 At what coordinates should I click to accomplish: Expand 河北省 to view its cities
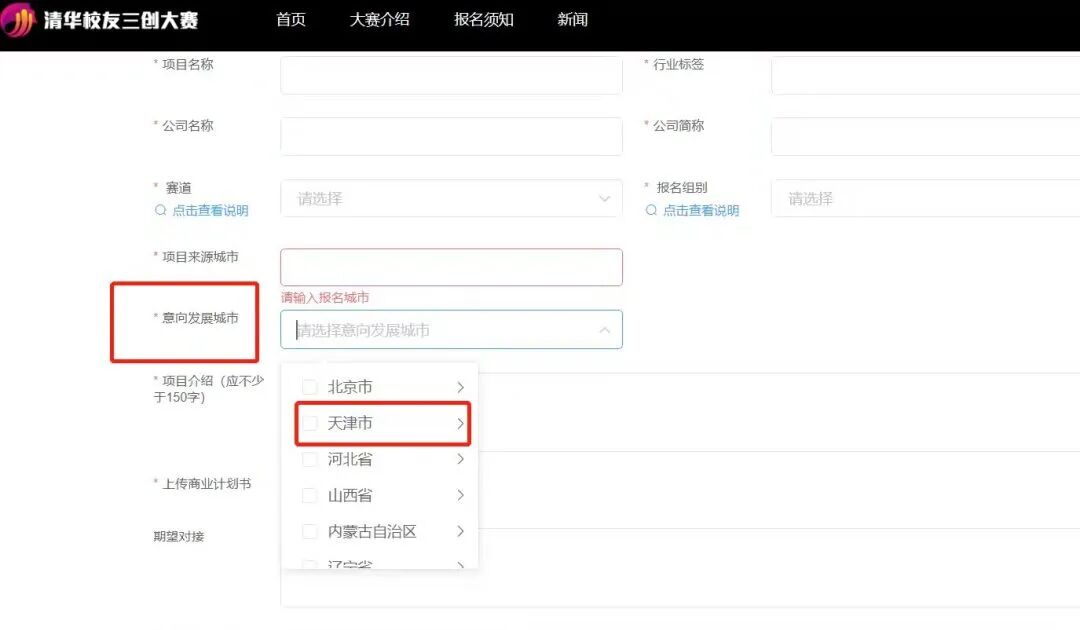click(x=459, y=459)
